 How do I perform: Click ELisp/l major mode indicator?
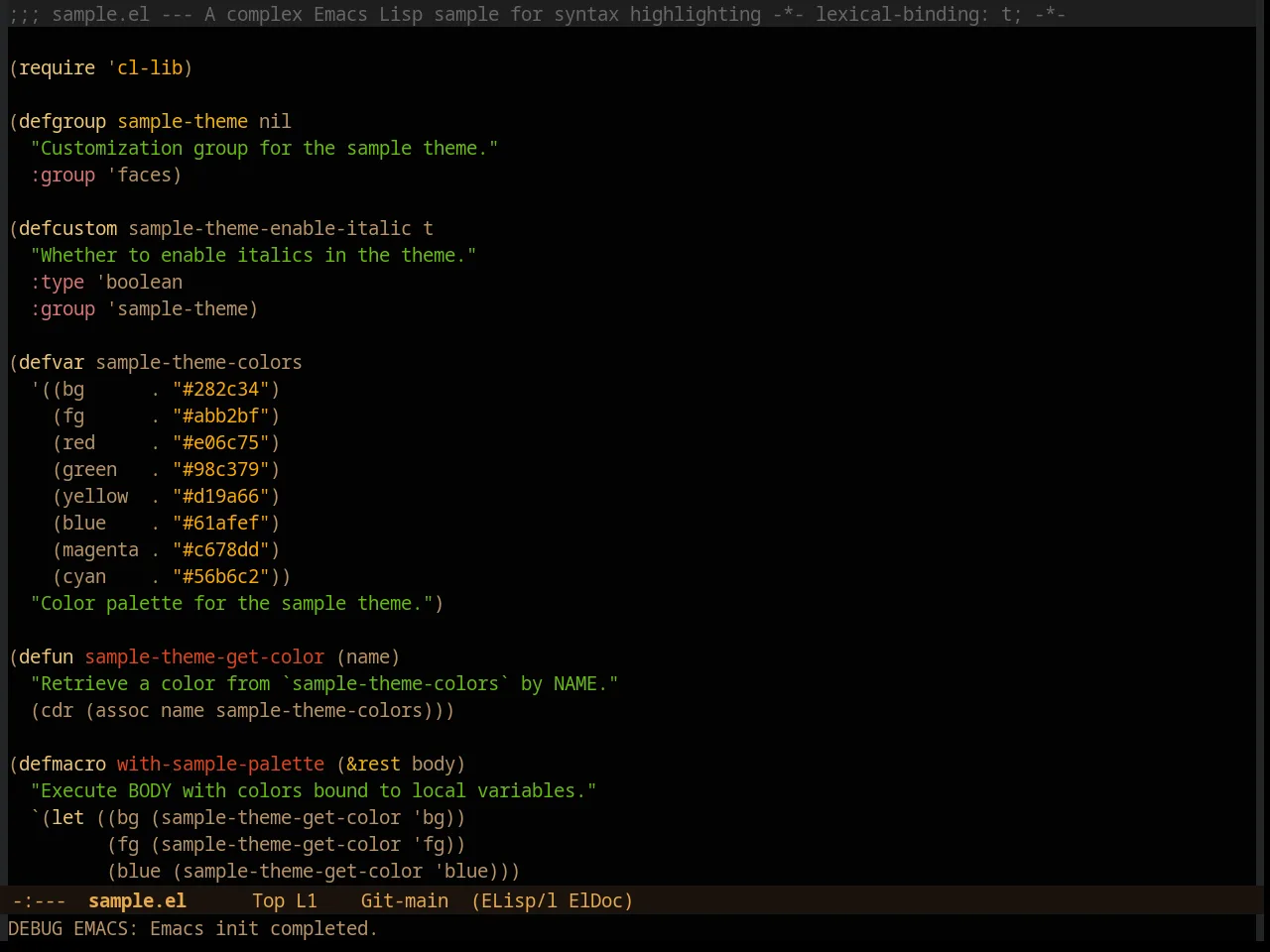tap(514, 900)
